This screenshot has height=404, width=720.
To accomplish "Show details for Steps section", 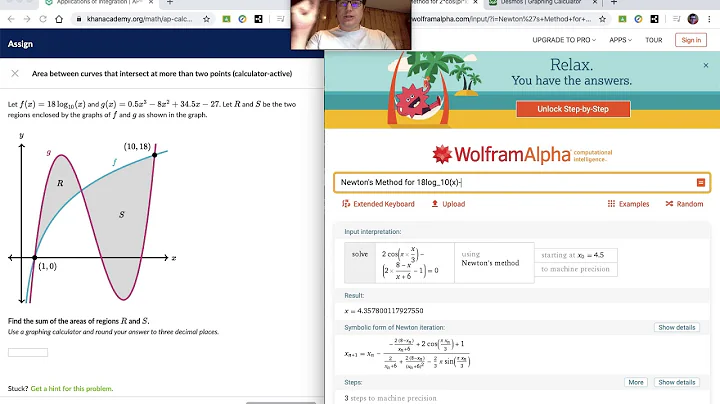I will [x=677, y=382].
